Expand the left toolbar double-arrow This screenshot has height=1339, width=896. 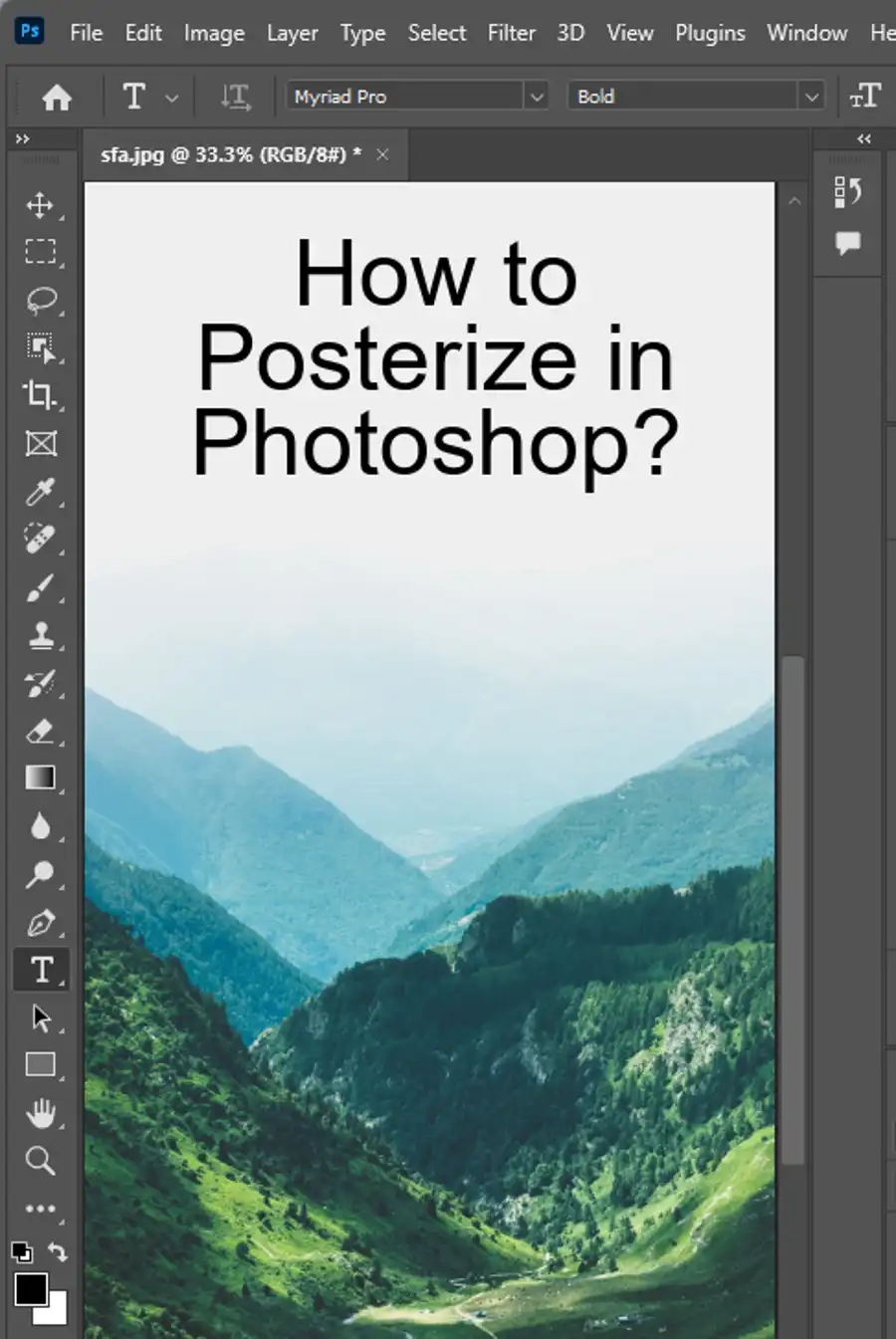22,139
